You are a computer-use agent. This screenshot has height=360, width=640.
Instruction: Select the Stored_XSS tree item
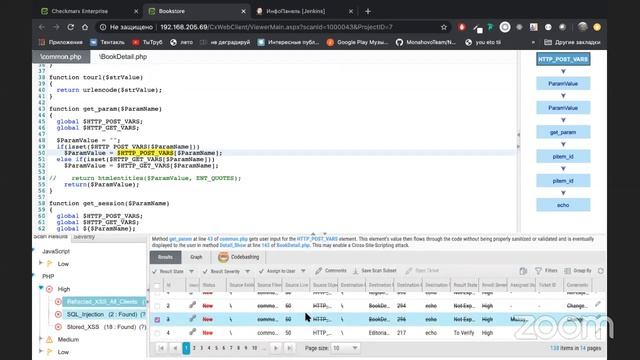83,327
